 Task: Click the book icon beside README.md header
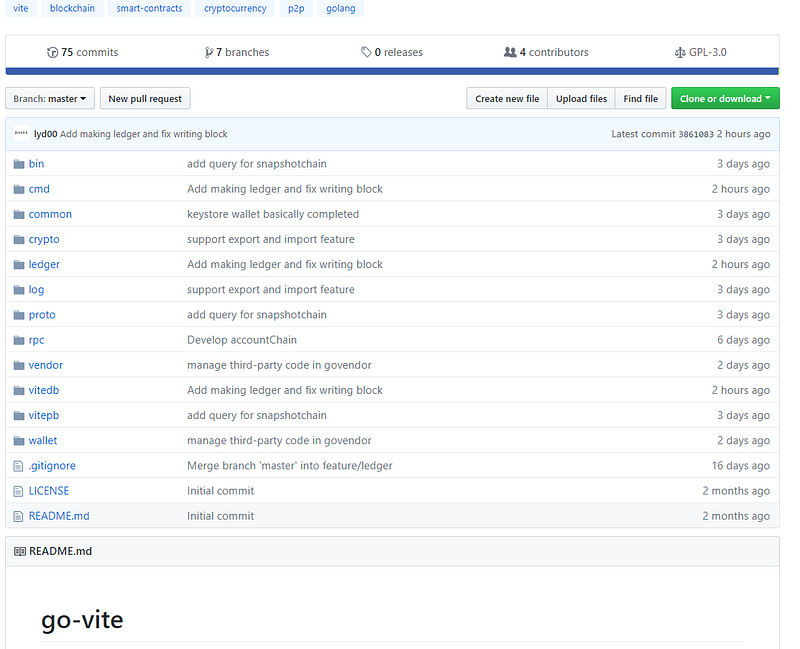(20, 551)
